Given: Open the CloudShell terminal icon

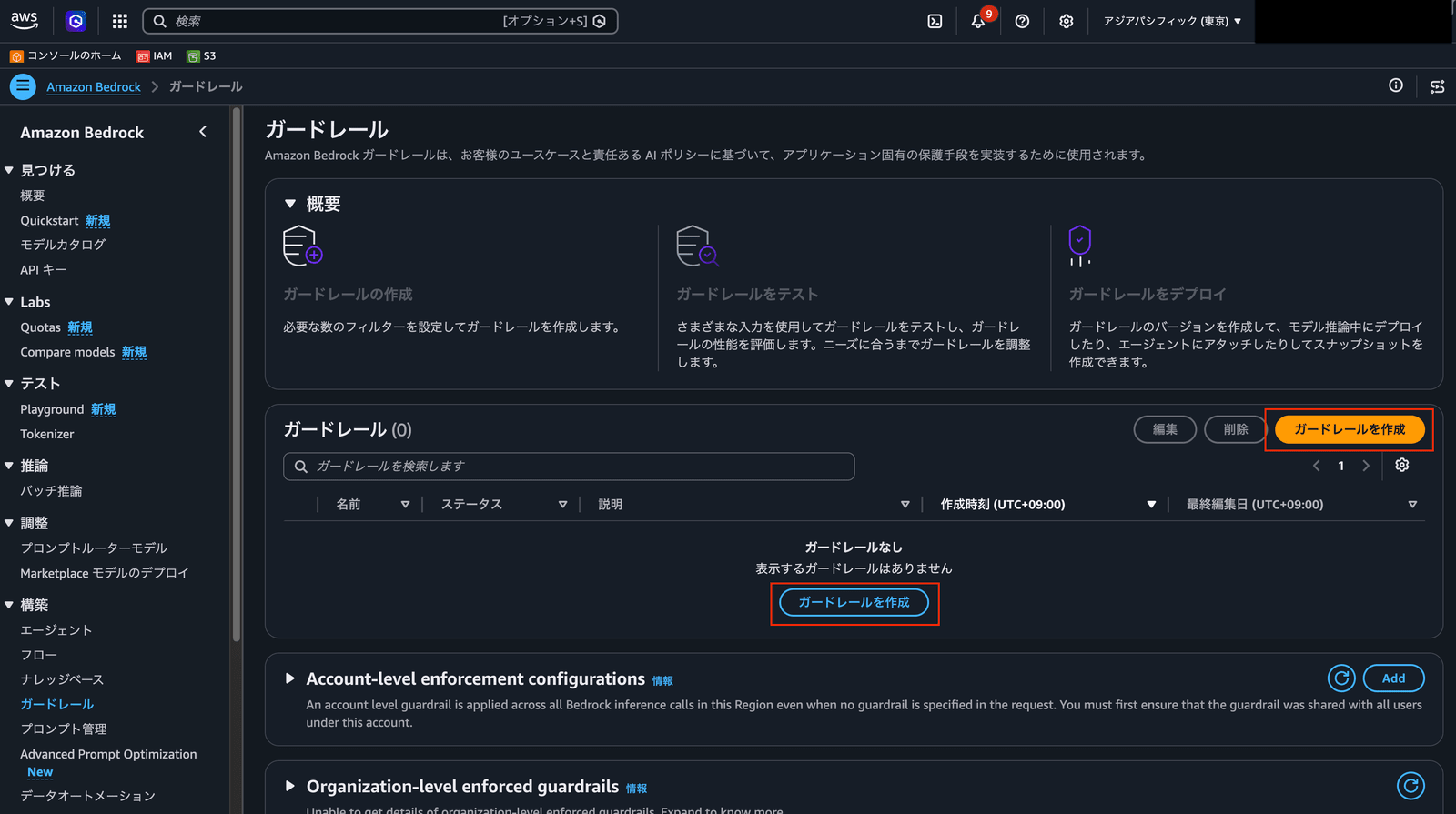Looking at the screenshot, I should coord(935,21).
